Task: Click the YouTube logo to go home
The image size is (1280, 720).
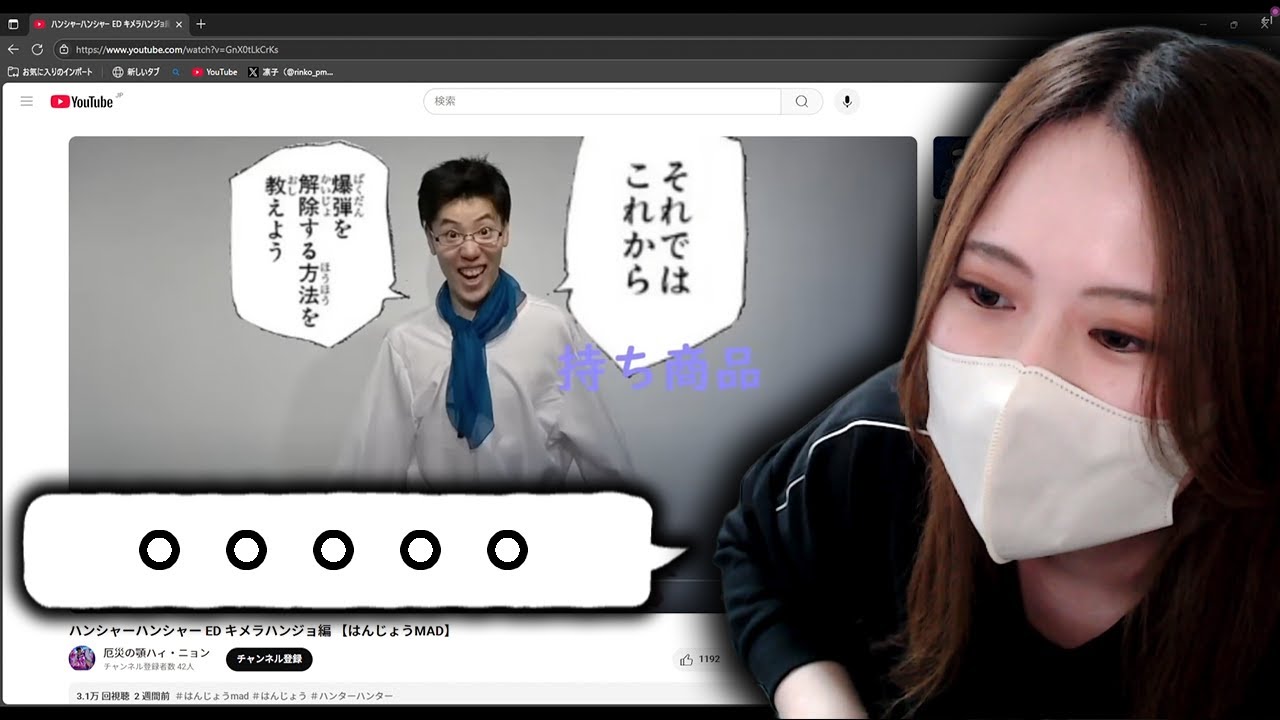Action: (83, 101)
